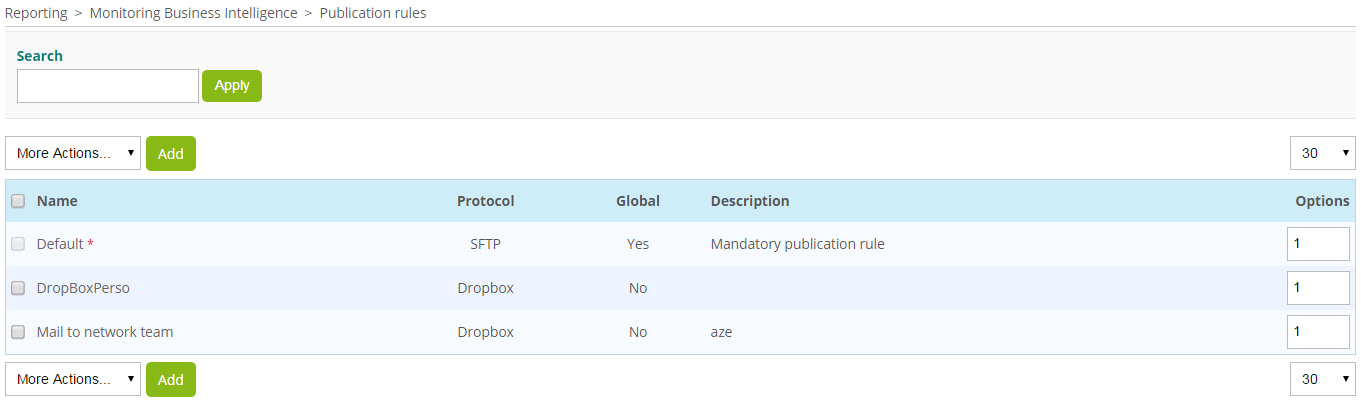Open the Default publication rule
Viewport: 1361px width, 402px height.
(x=60, y=244)
